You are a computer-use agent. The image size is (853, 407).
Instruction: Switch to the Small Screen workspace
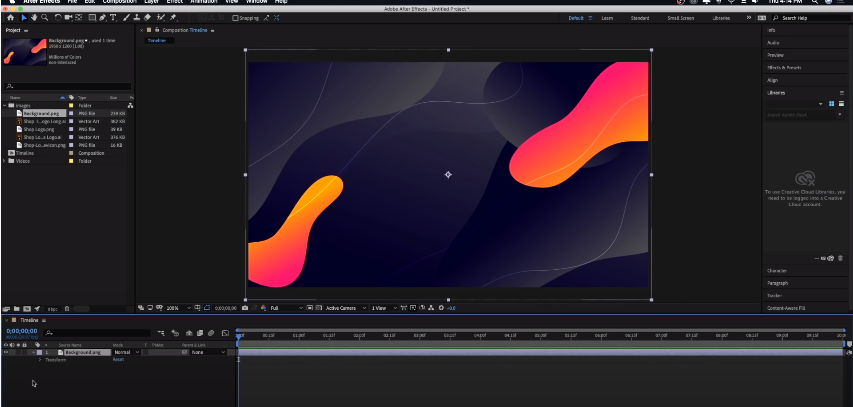[x=681, y=18]
